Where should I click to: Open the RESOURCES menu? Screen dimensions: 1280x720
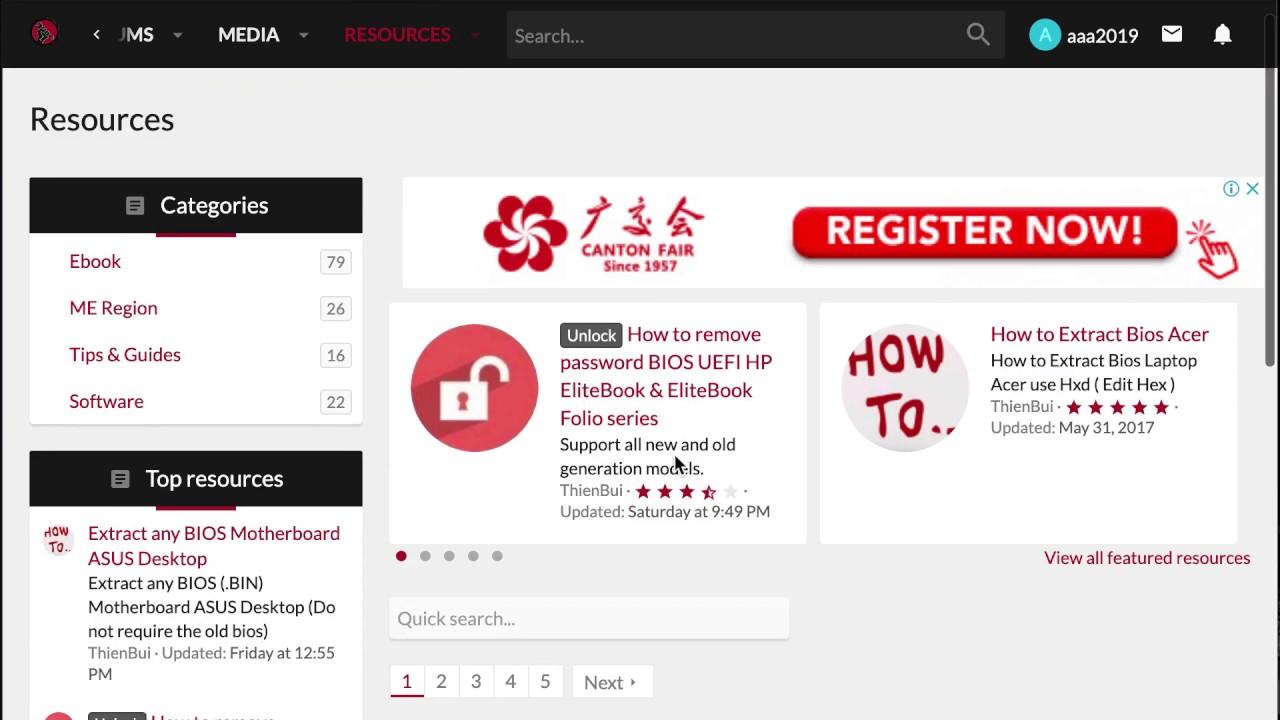coord(397,35)
